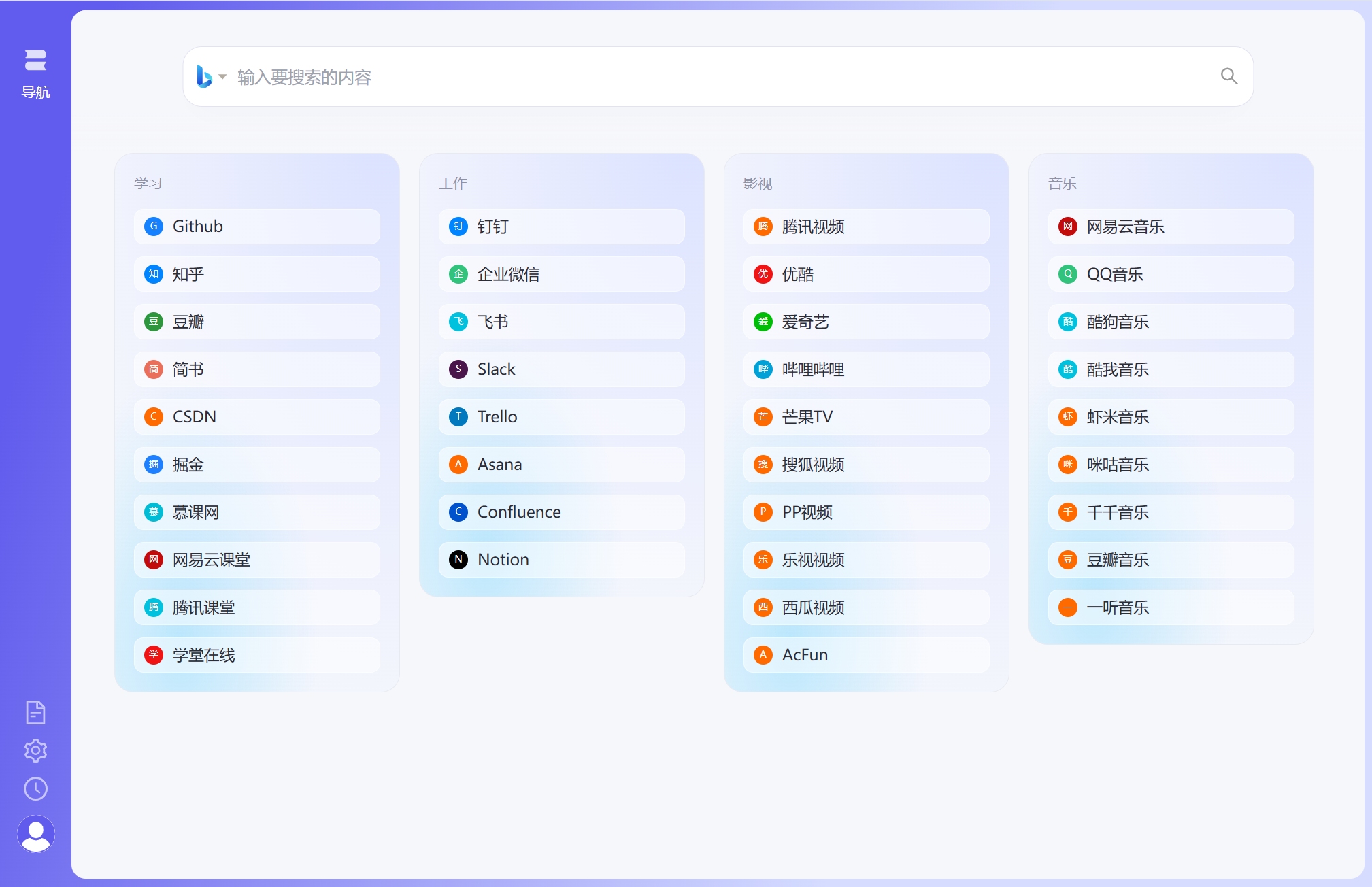Open the 虾米音乐 link

(1171, 417)
